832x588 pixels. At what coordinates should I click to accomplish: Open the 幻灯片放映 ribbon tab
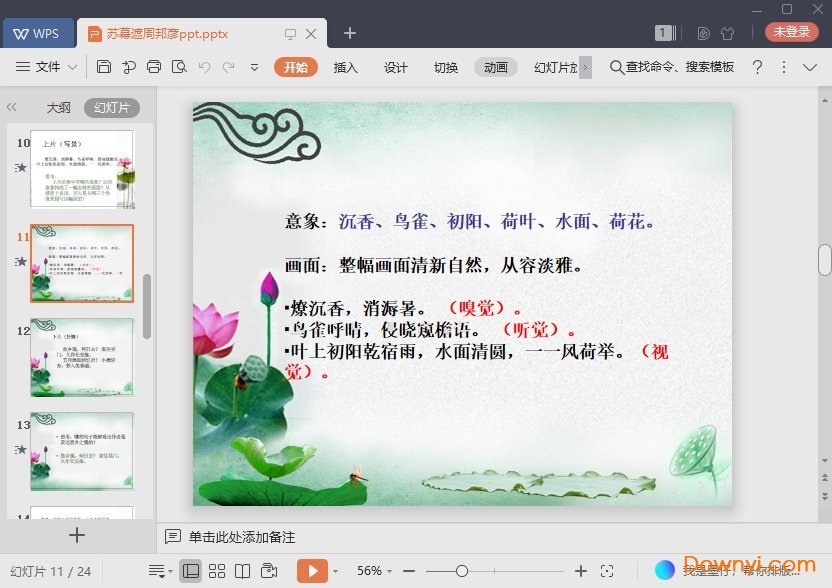click(555, 67)
